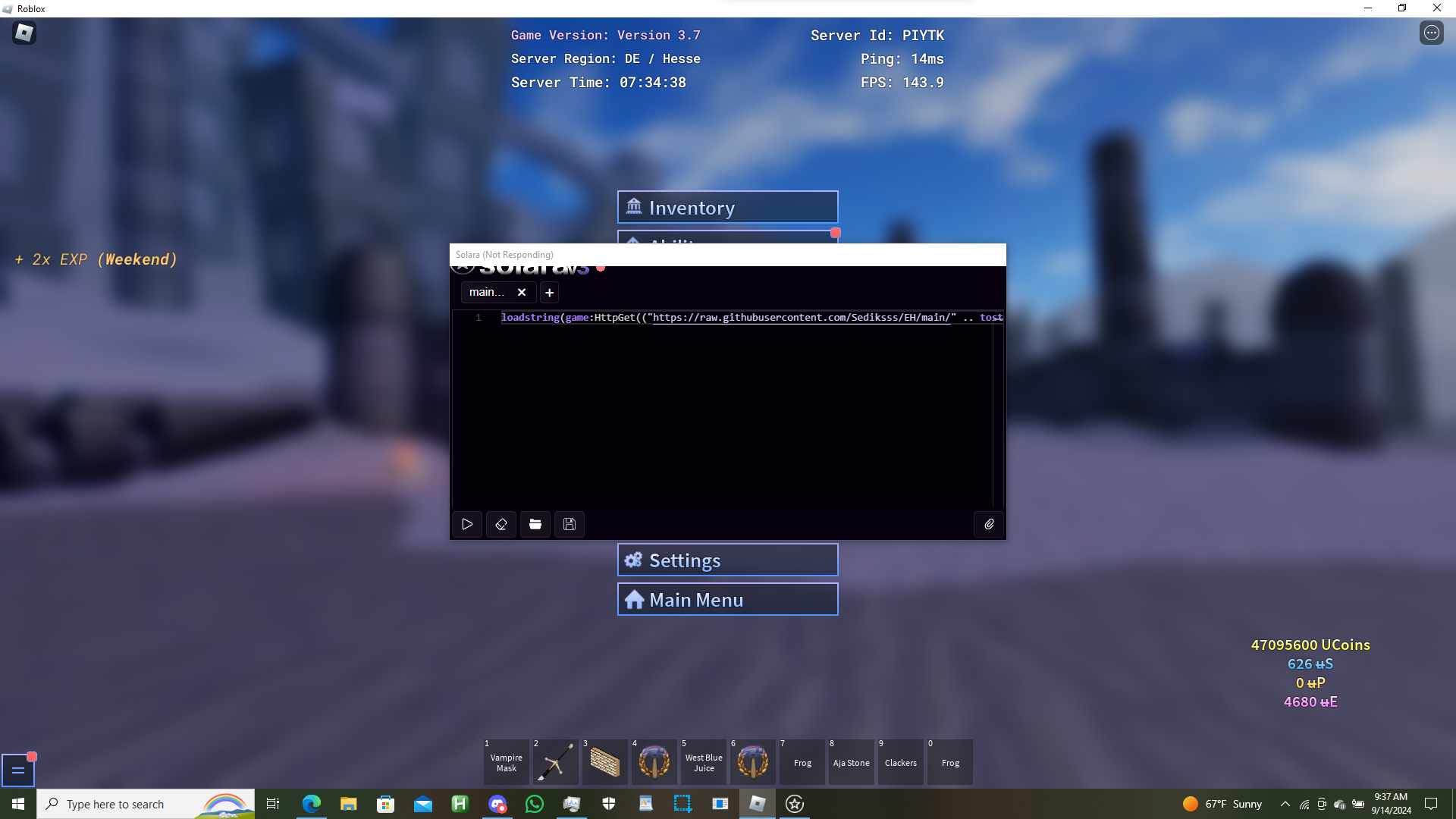Click the eraser clear-editor icon
The height and width of the screenshot is (819, 1456).
click(x=501, y=524)
